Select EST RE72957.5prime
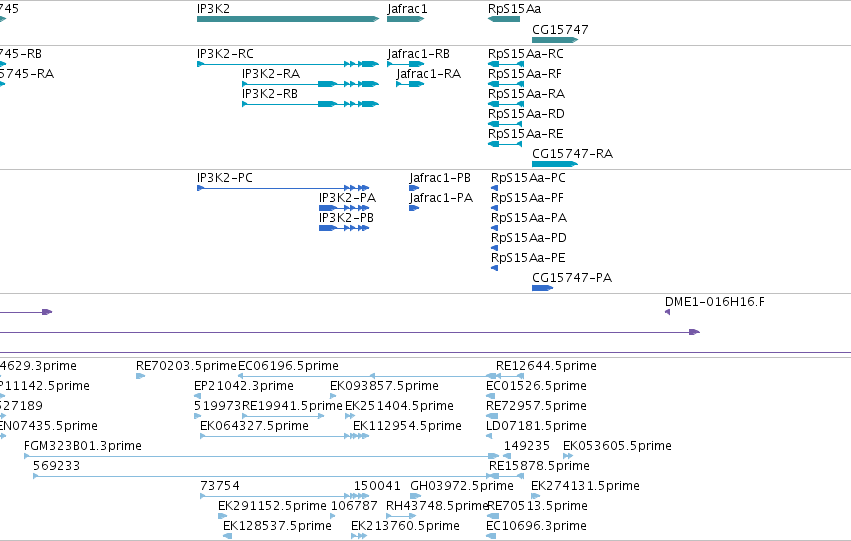Viewport: 851px width, 541px height. [492, 416]
